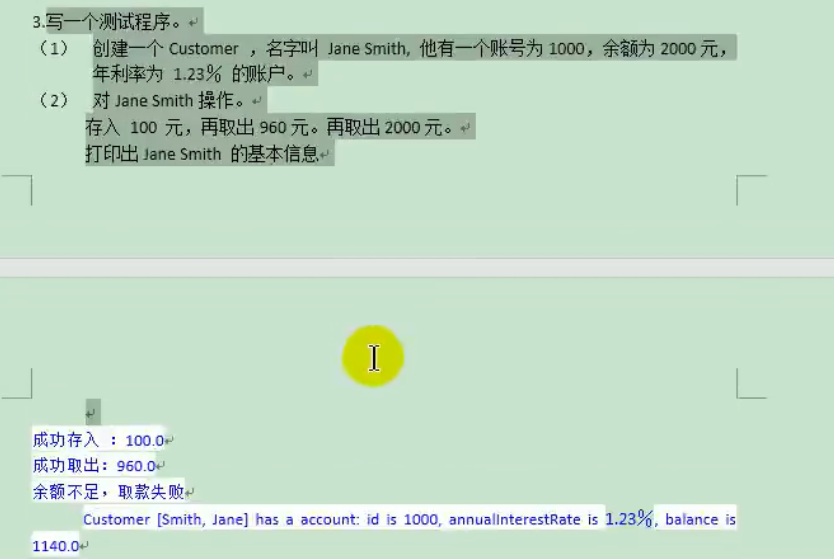Click the output line '成功存入 ： 100.0'
834x559 pixels.
point(98,440)
